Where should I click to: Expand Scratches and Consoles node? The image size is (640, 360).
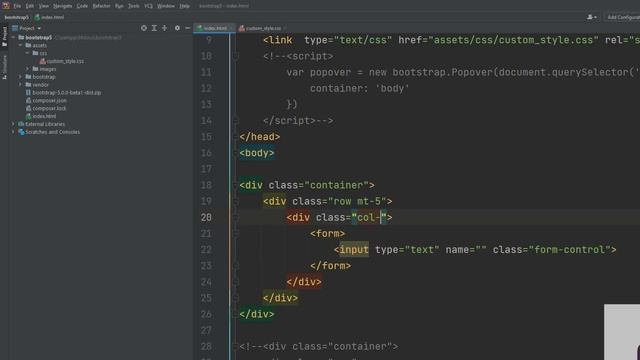(x=13, y=132)
